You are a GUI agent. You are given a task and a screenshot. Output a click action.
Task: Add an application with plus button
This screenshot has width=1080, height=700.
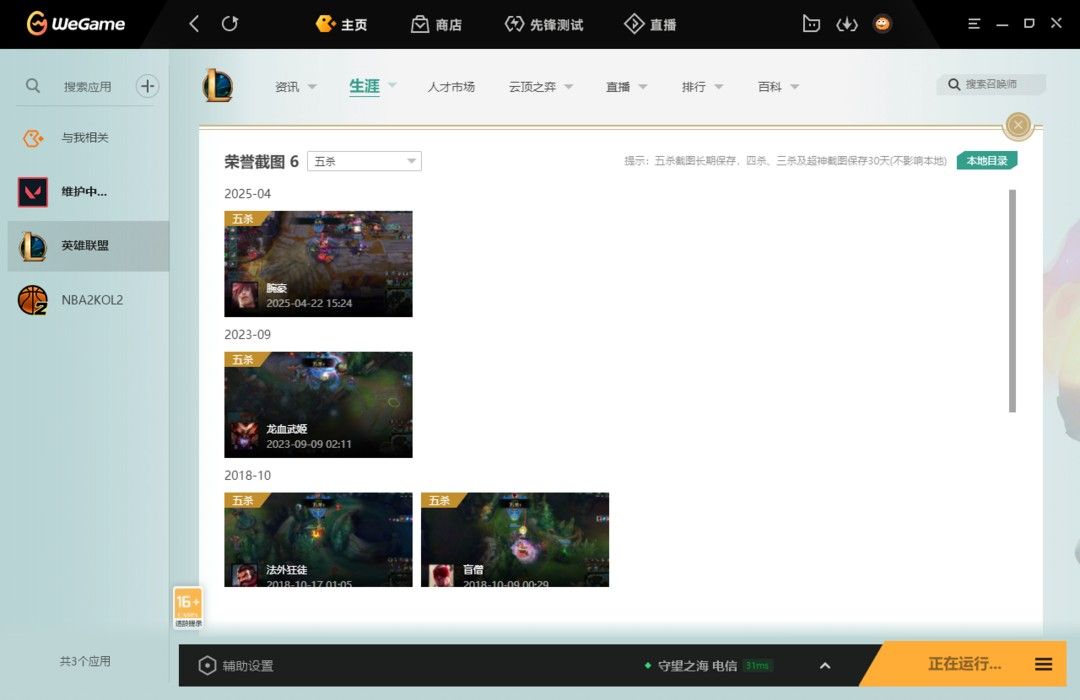pos(147,86)
